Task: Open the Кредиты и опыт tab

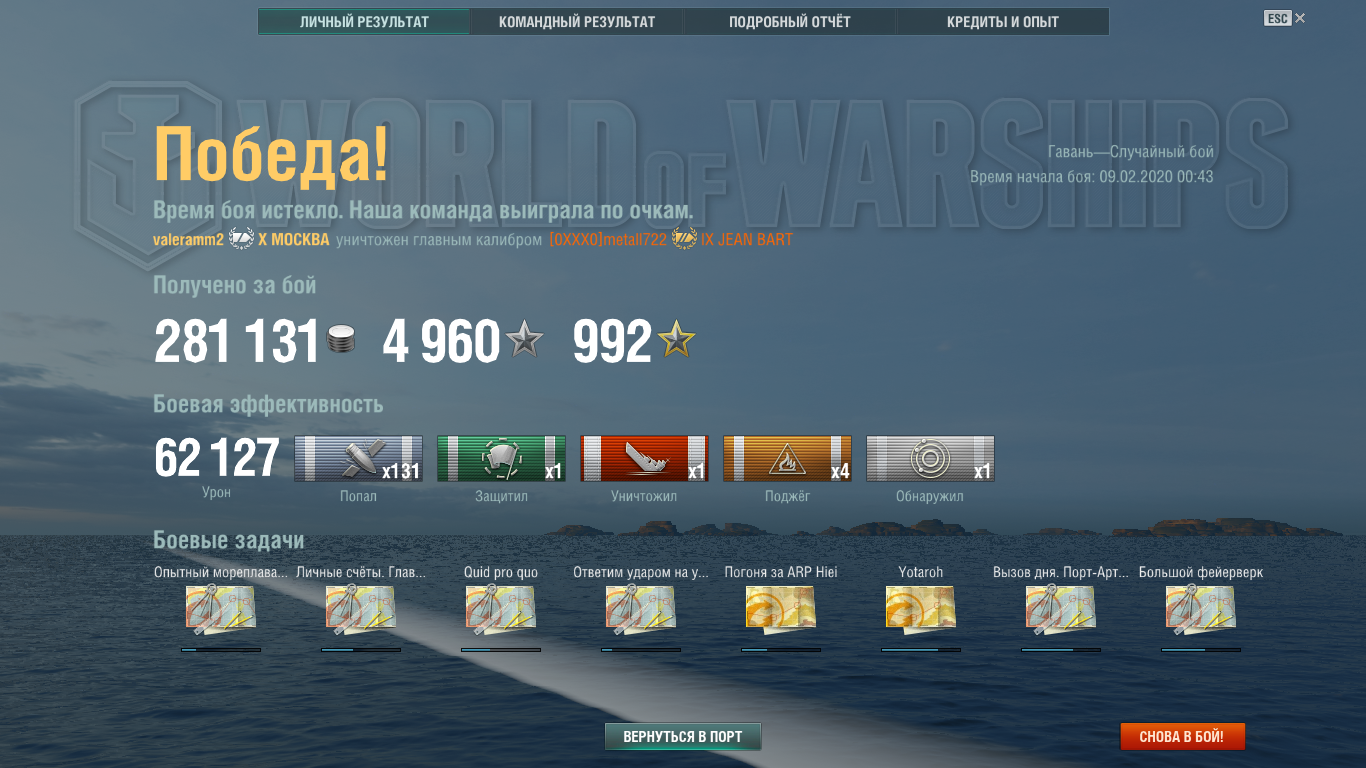Action: [1003, 22]
